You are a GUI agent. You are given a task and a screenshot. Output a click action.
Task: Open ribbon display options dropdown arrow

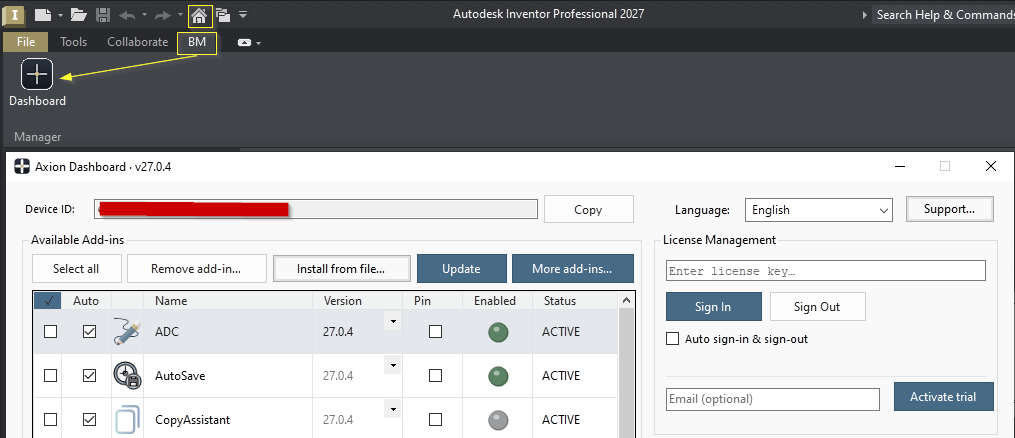(259, 43)
